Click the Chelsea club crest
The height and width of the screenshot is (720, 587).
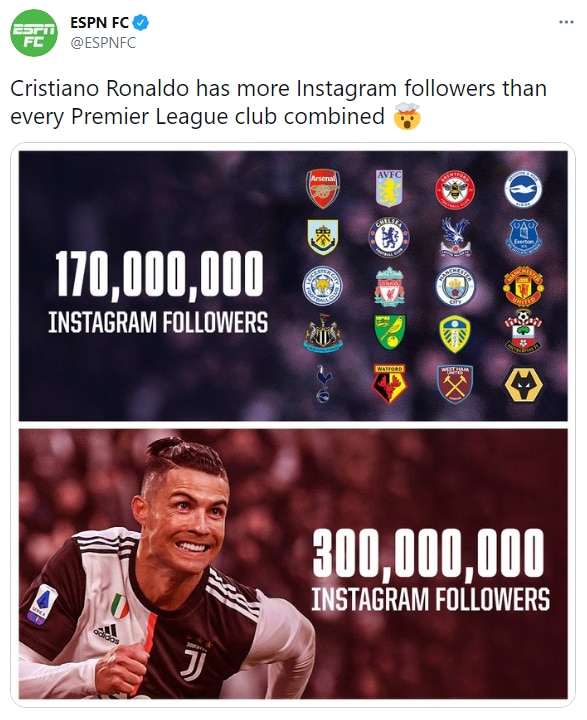pyautogui.click(x=389, y=237)
